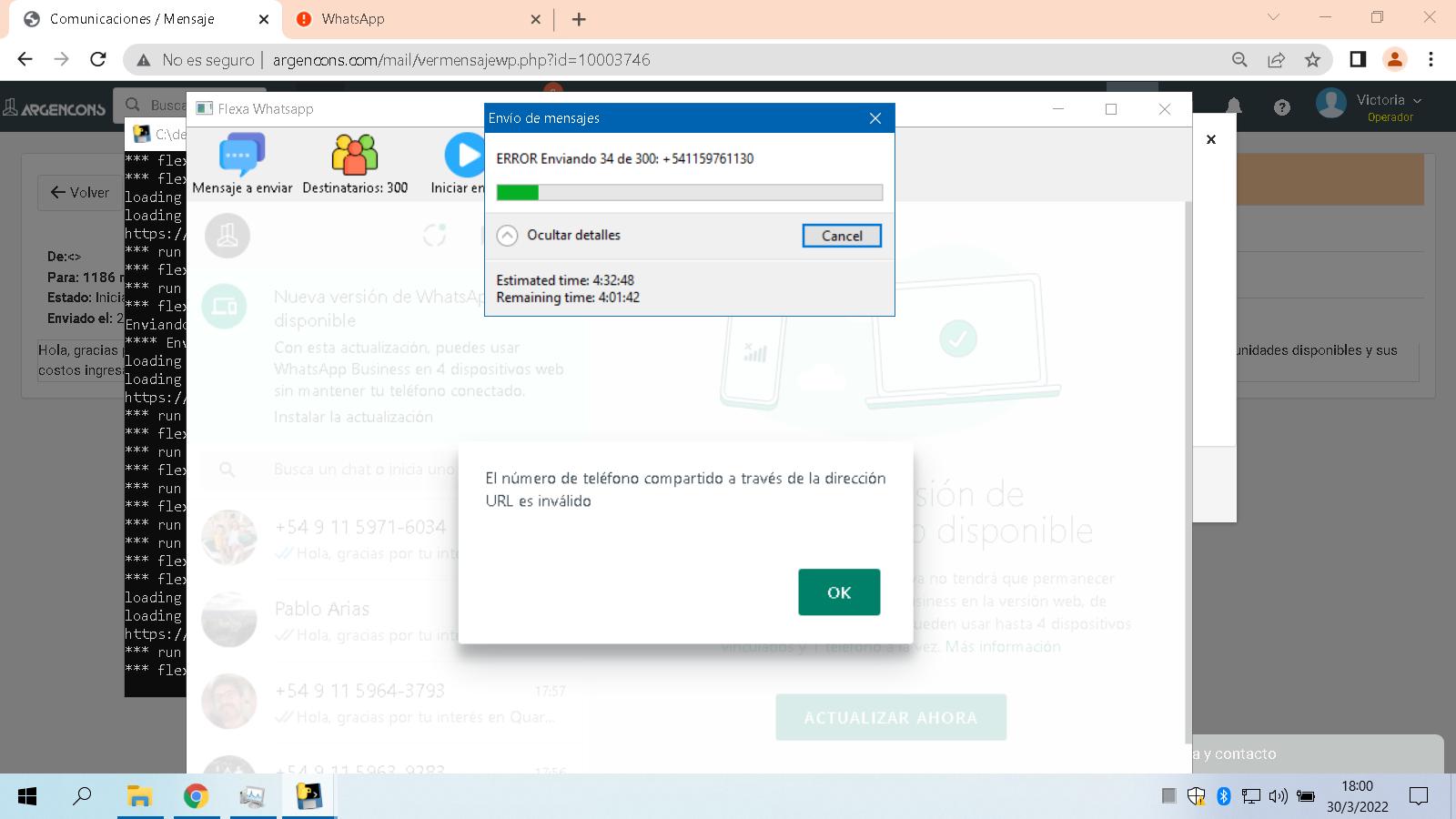Open File Explorer from taskbar
The height and width of the screenshot is (819, 1456).
click(138, 797)
